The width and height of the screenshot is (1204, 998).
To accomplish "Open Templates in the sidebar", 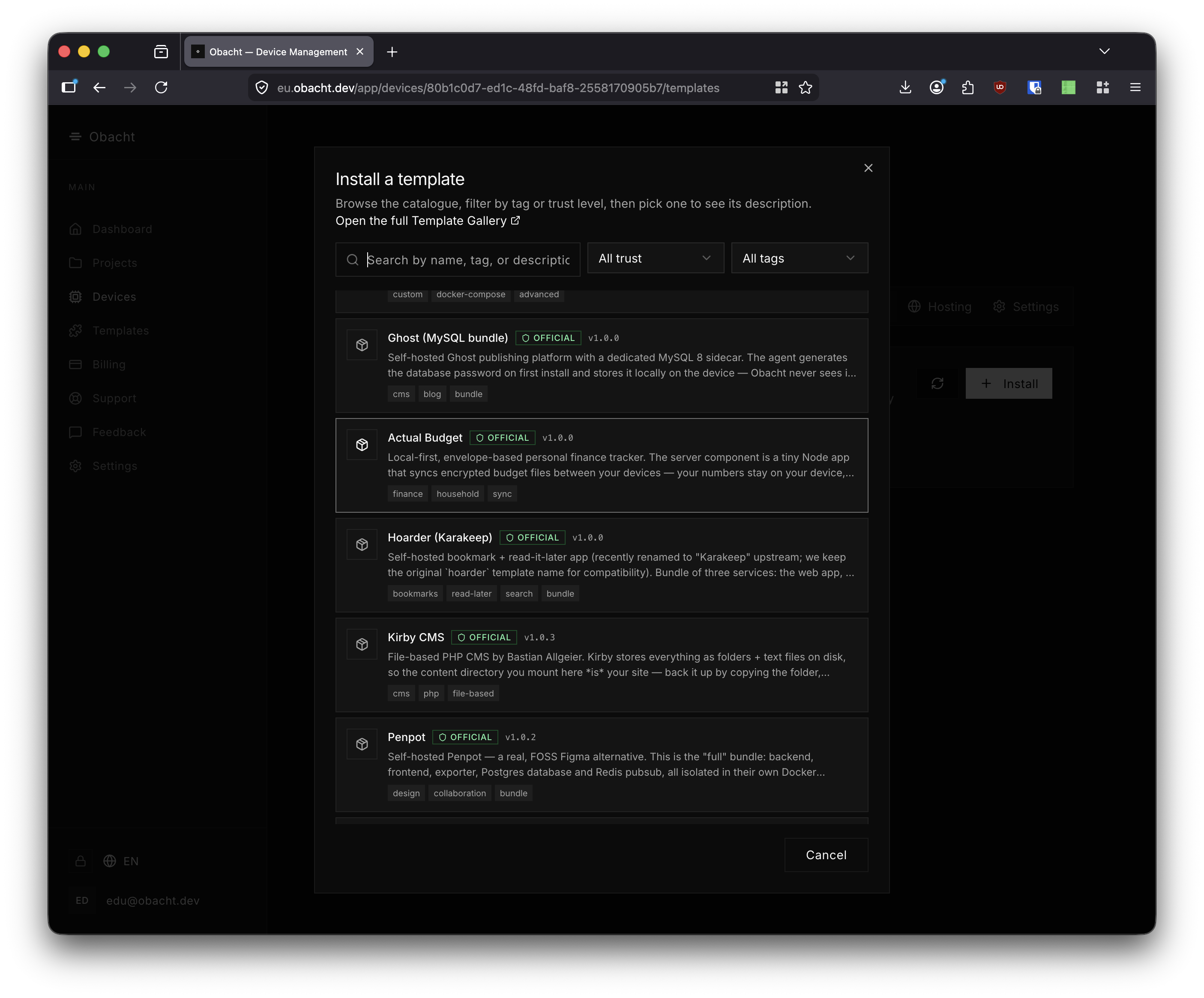I will [109, 330].
